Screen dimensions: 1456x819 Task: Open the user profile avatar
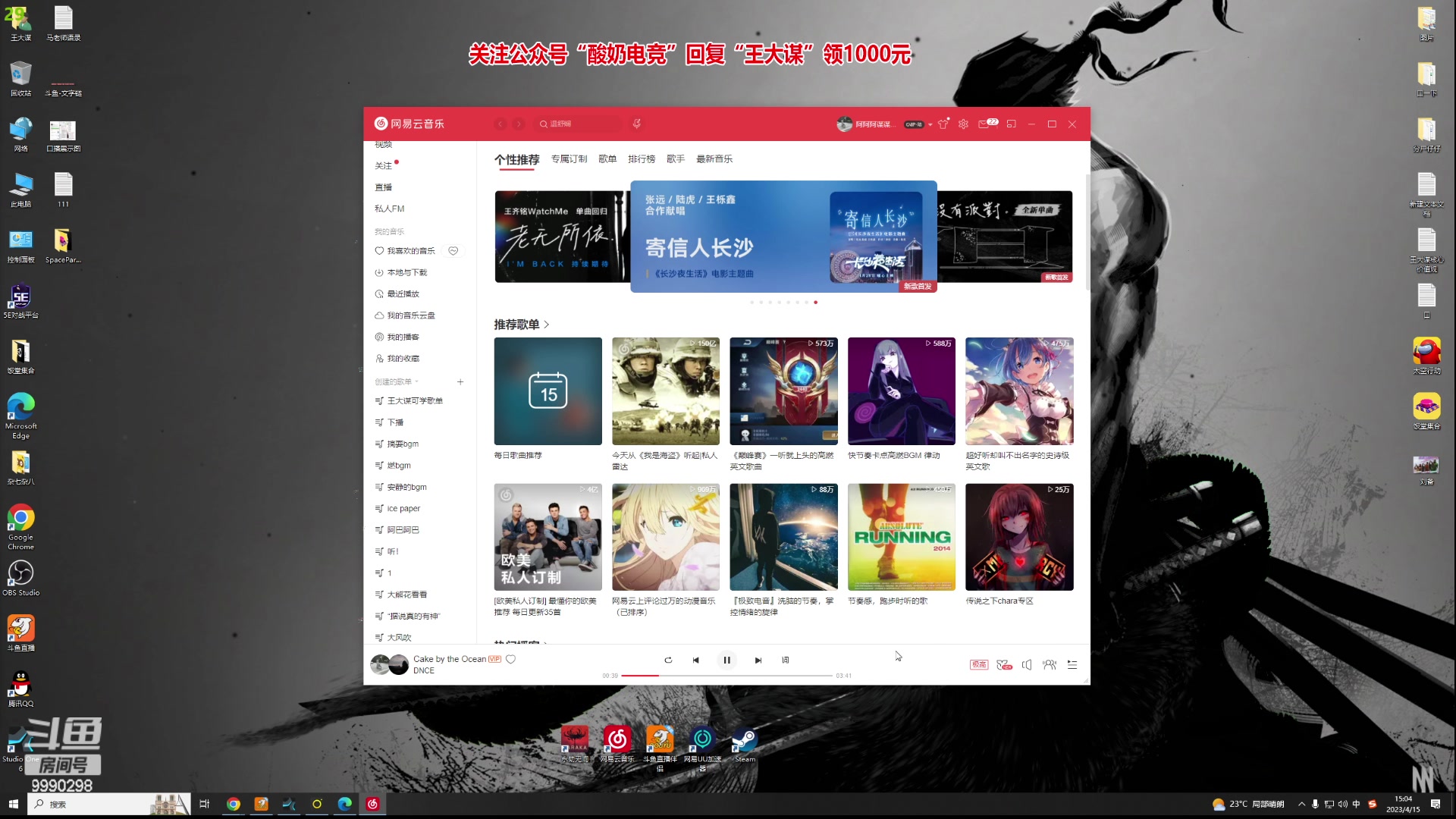click(844, 124)
